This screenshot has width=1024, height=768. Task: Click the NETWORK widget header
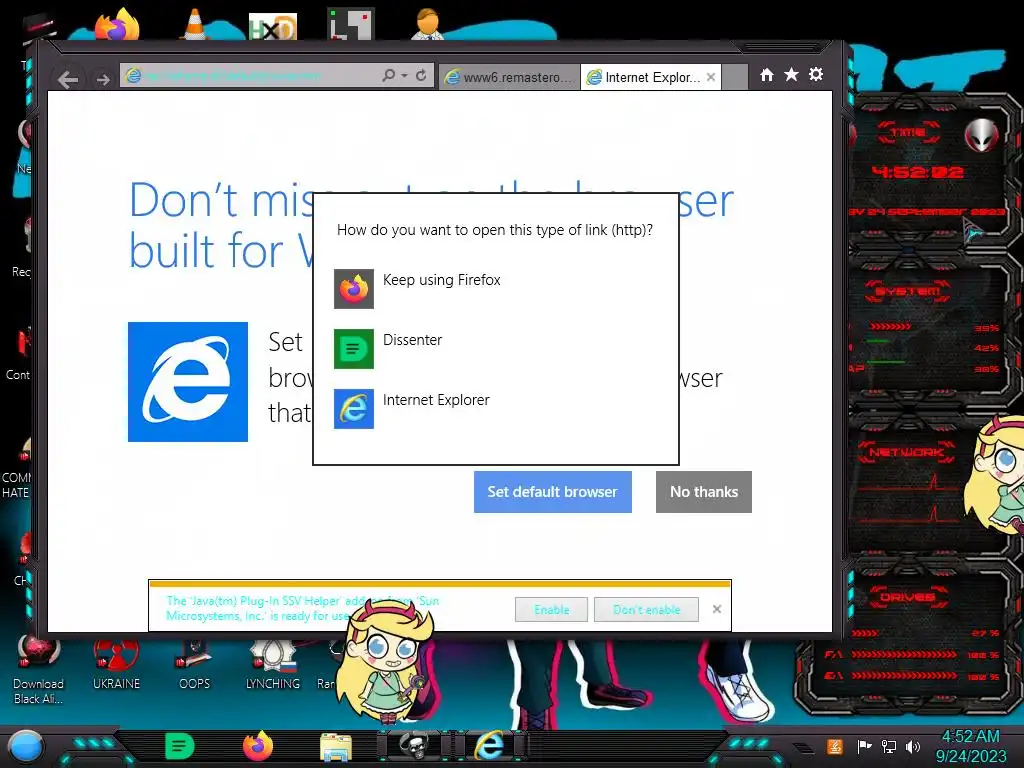[x=906, y=452]
